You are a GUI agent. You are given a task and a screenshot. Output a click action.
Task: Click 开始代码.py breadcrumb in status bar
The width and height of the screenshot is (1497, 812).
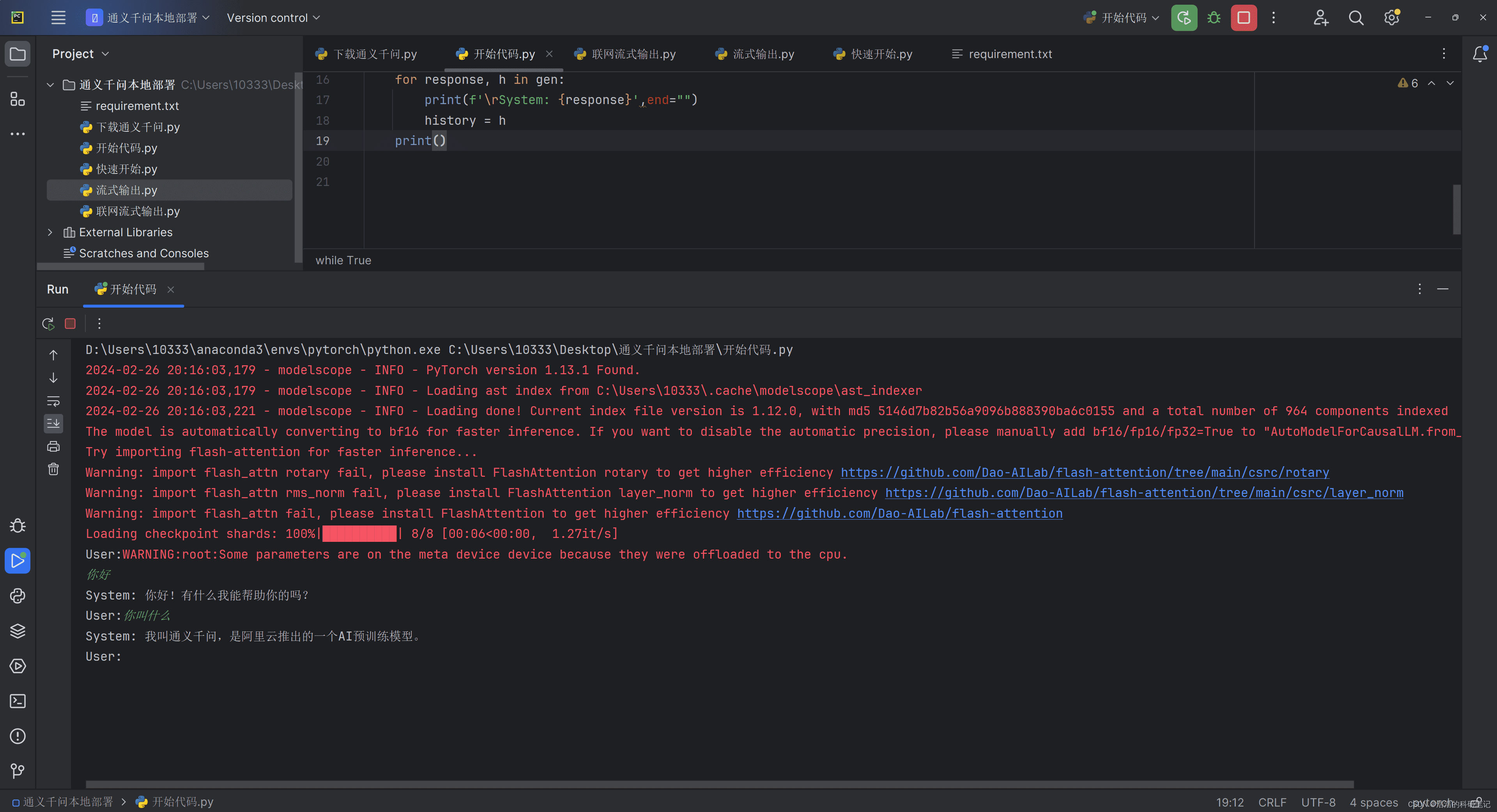(x=175, y=802)
